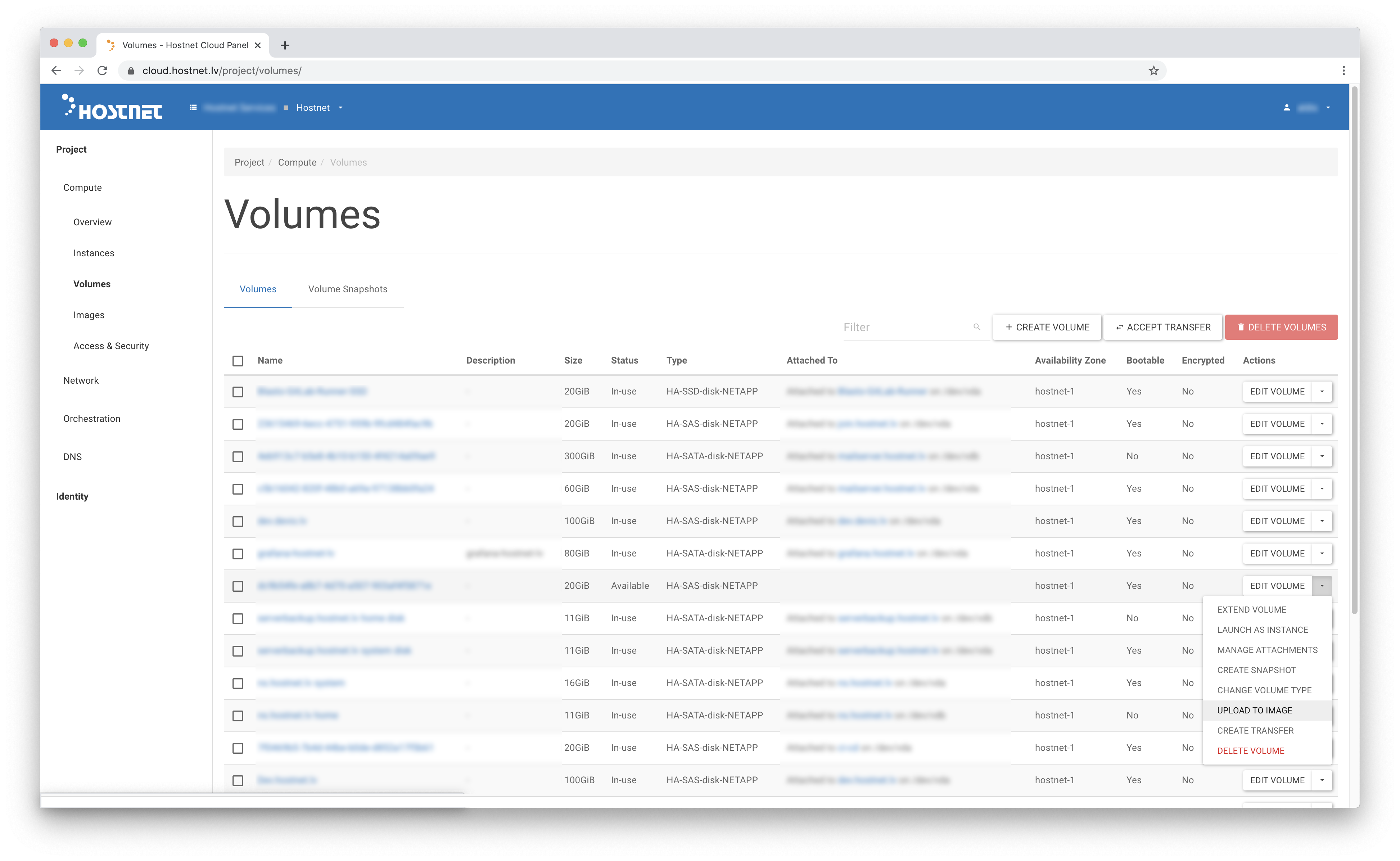The width and height of the screenshot is (1400, 861).
Task: Check the 300GiB volume row checkbox
Action: pos(238,457)
